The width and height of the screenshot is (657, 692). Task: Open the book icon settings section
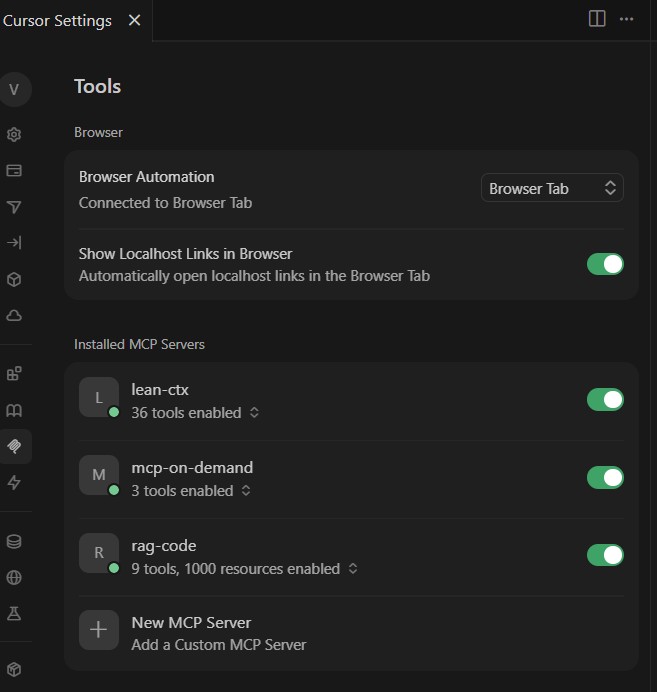click(14, 410)
